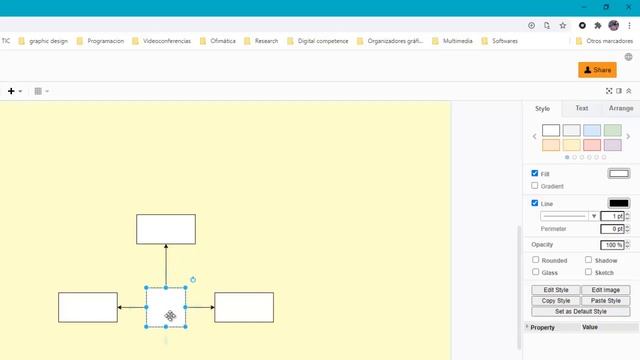This screenshot has width=640, height=360.
Task: Open the Ofimática bookmarks folder
Action: (x=218, y=41)
